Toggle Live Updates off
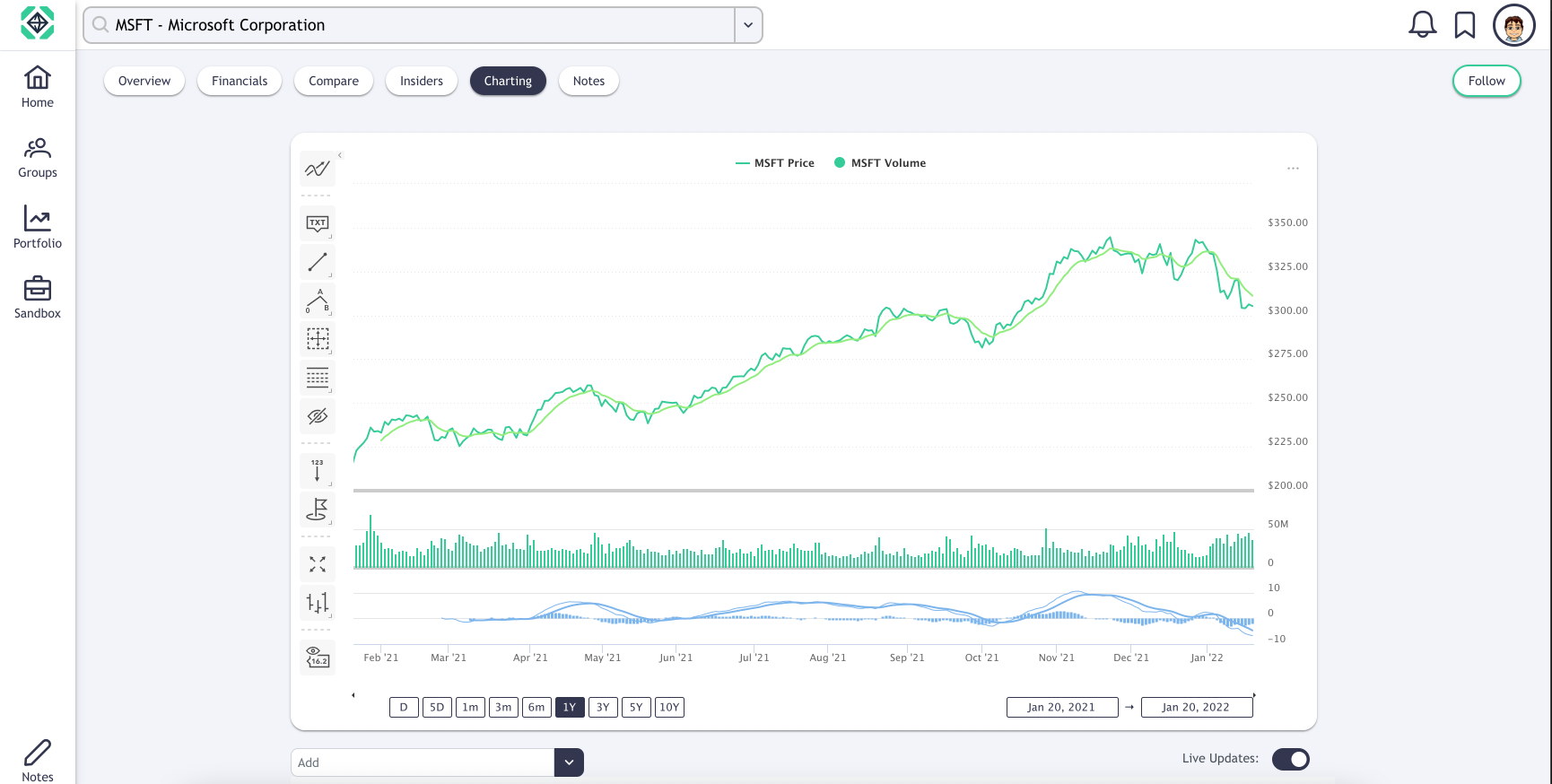1552x784 pixels. (1290, 759)
